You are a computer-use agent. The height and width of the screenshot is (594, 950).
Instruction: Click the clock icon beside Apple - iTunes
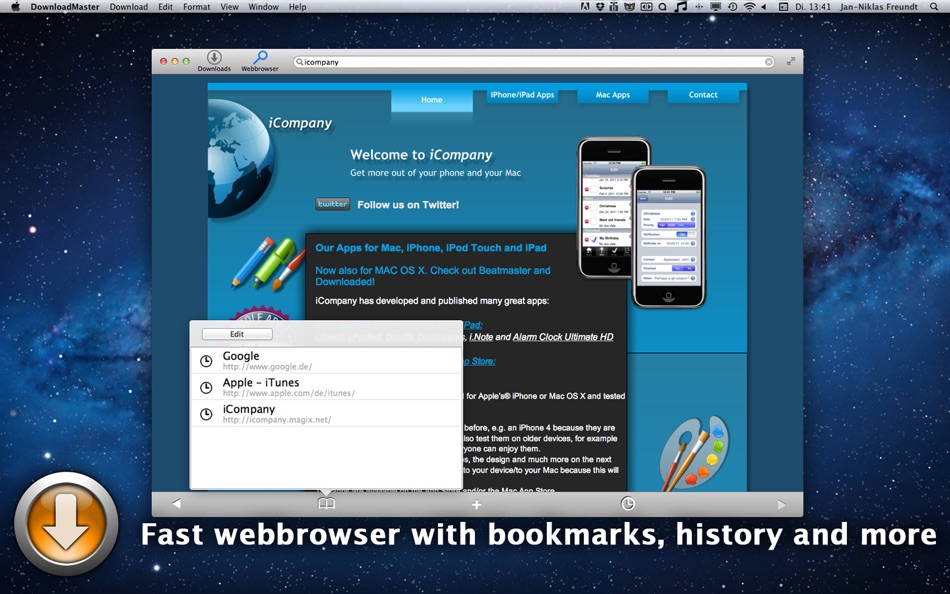(x=206, y=387)
